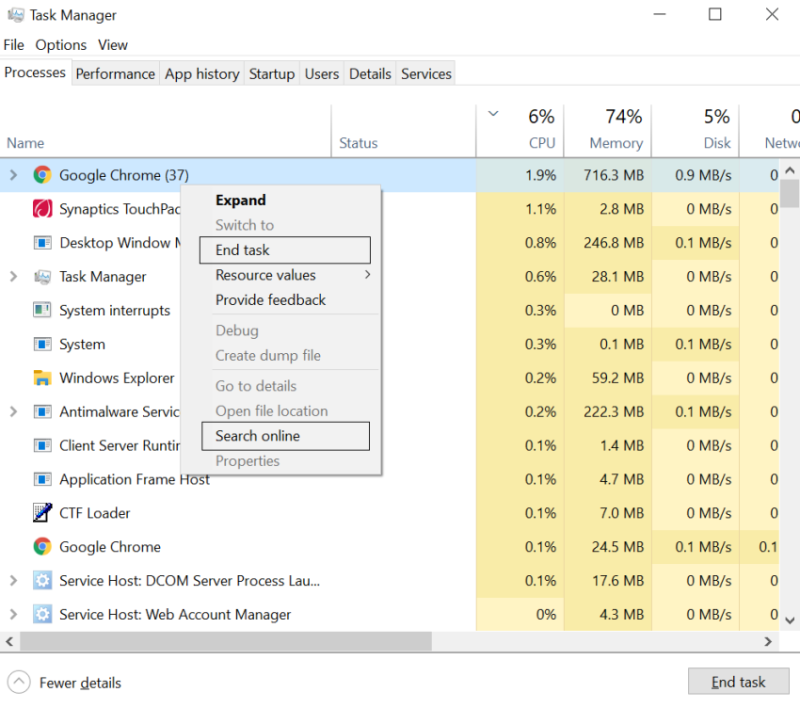This screenshot has height=708, width=800.
Task: Click the sort chevron above CPU column
Action: [493, 113]
